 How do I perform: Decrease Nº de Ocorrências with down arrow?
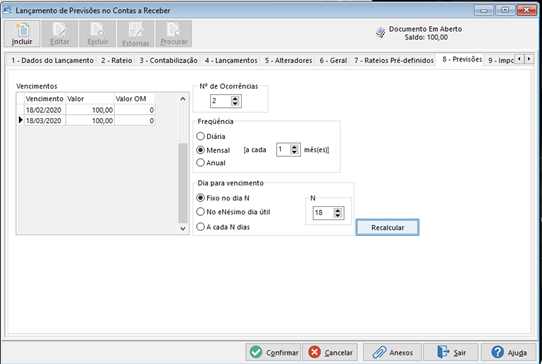coord(235,103)
